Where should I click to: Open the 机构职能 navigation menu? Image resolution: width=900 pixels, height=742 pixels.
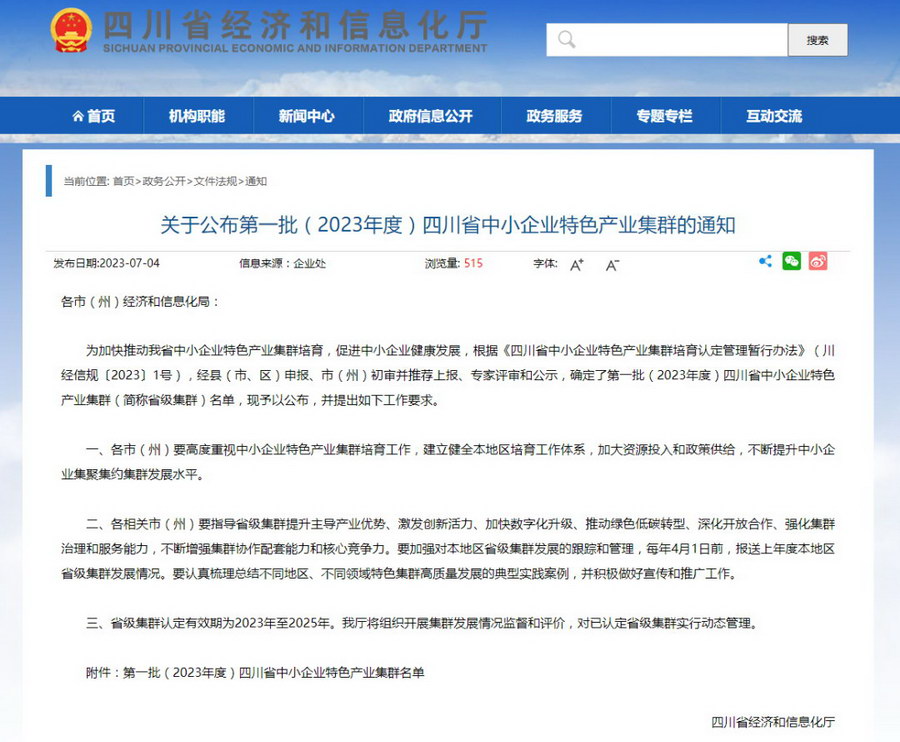(197, 116)
